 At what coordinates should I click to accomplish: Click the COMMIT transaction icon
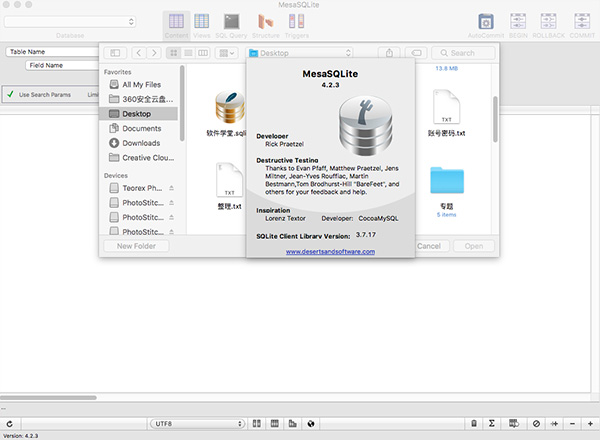click(x=582, y=26)
